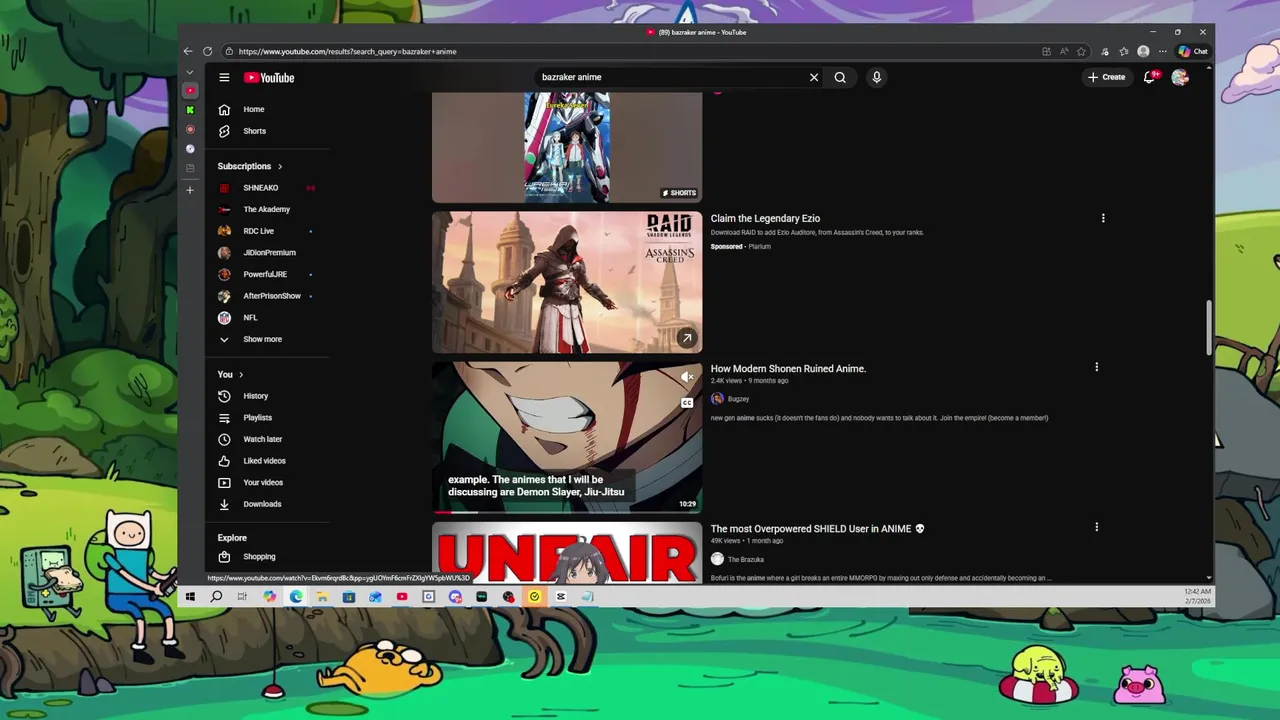Start voice search with the microphone icon
Viewport: 1280px width, 720px height.
pyautogui.click(x=876, y=77)
